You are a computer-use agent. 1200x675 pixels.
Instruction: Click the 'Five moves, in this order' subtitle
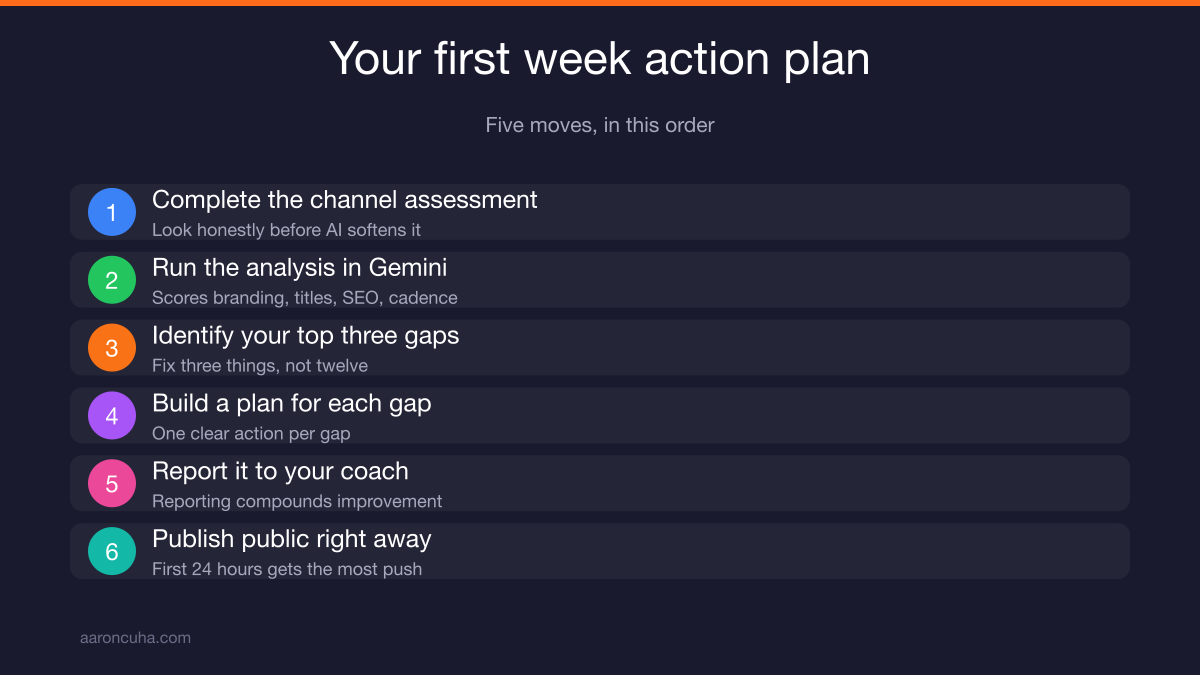point(600,125)
